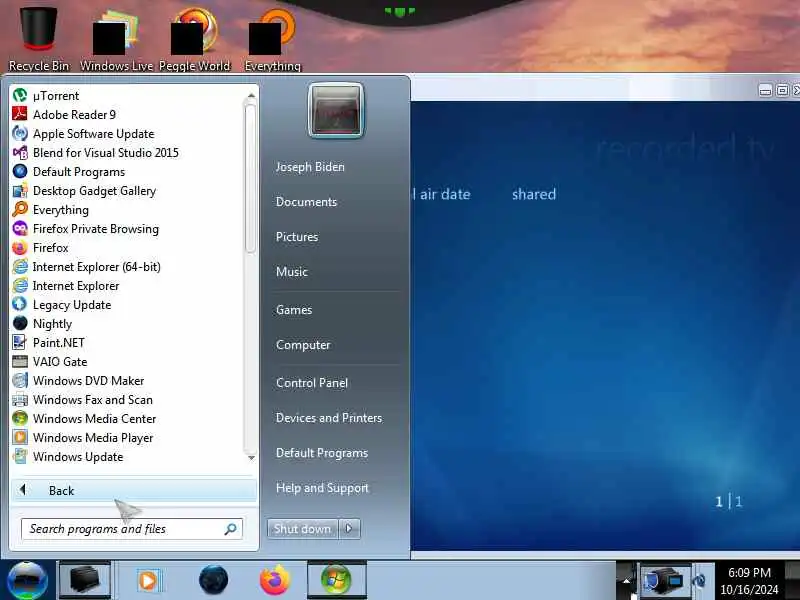Select Peggle World desktop shortcut

point(194,38)
